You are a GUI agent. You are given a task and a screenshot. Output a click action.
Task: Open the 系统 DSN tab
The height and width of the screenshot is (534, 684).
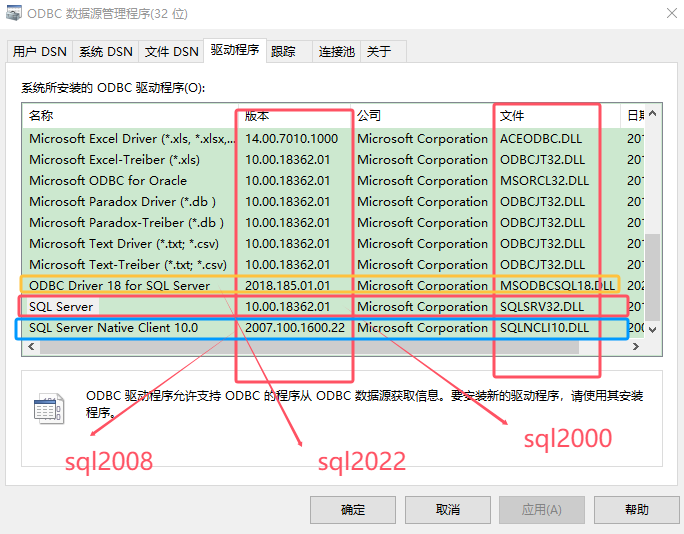[x=106, y=51]
